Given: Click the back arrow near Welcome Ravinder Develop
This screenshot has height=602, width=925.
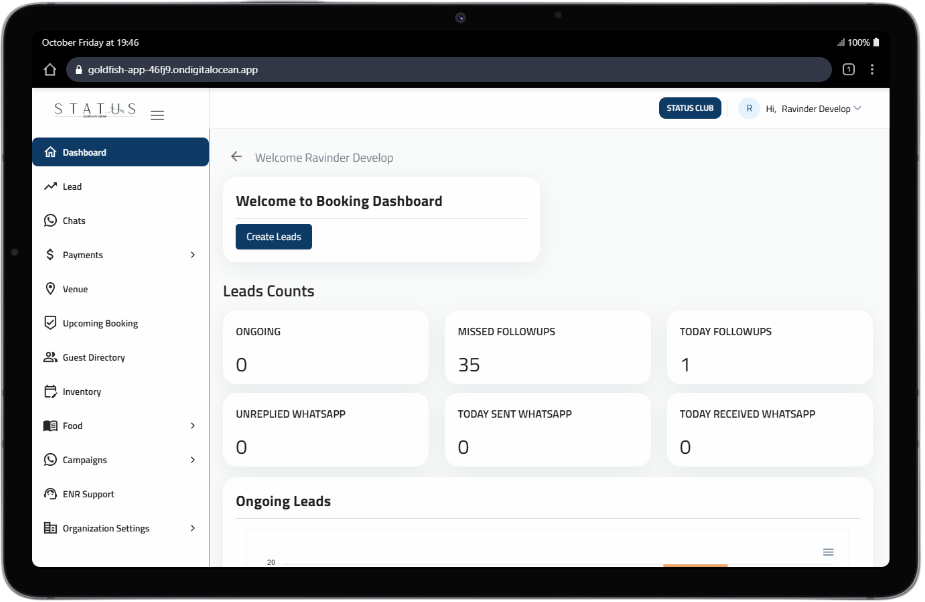Looking at the screenshot, I should click(237, 157).
